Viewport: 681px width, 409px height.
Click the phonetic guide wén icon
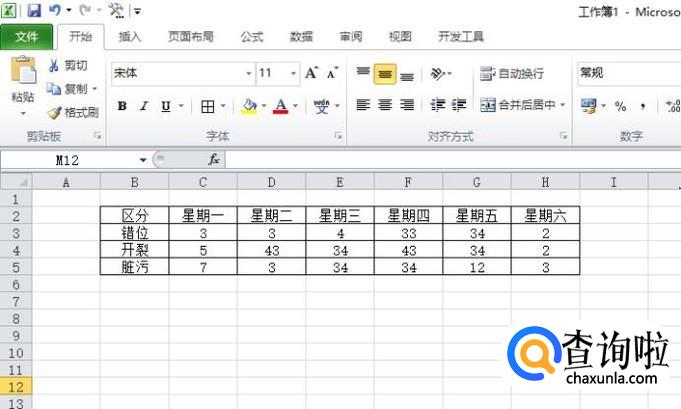click(x=322, y=106)
